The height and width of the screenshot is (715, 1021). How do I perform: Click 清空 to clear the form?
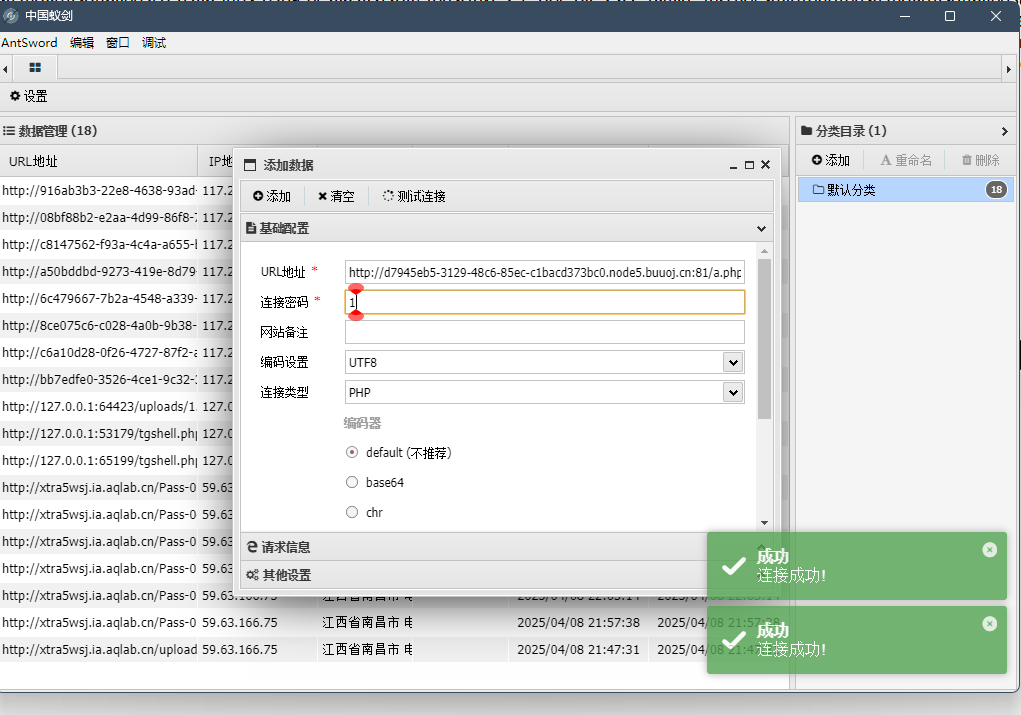336,196
